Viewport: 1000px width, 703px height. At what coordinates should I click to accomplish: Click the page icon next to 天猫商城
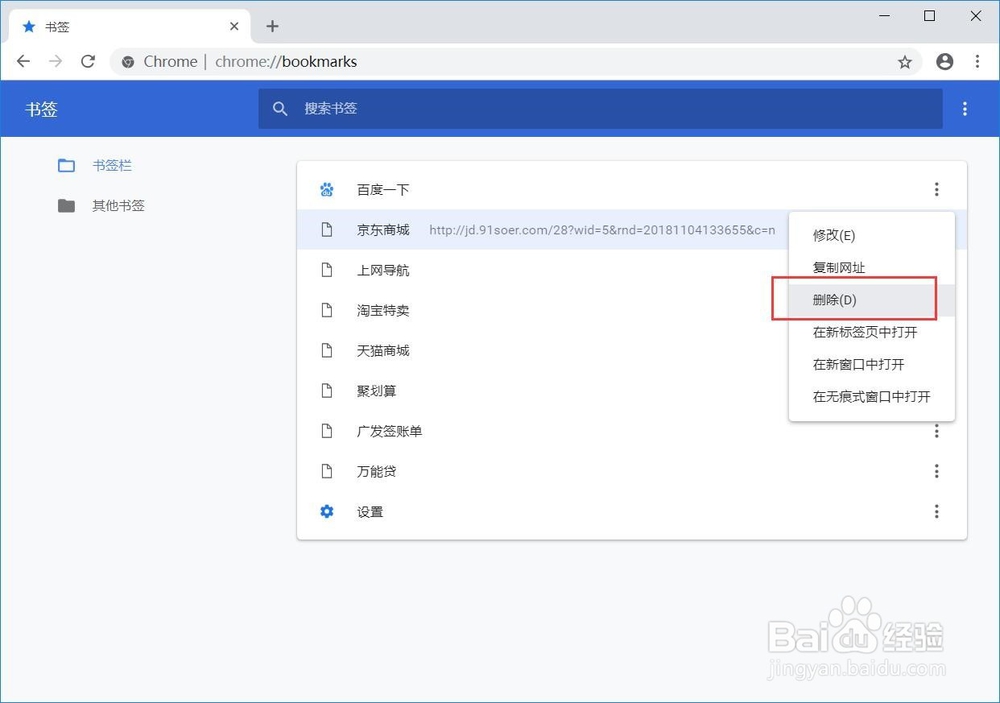click(x=327, y=351)
